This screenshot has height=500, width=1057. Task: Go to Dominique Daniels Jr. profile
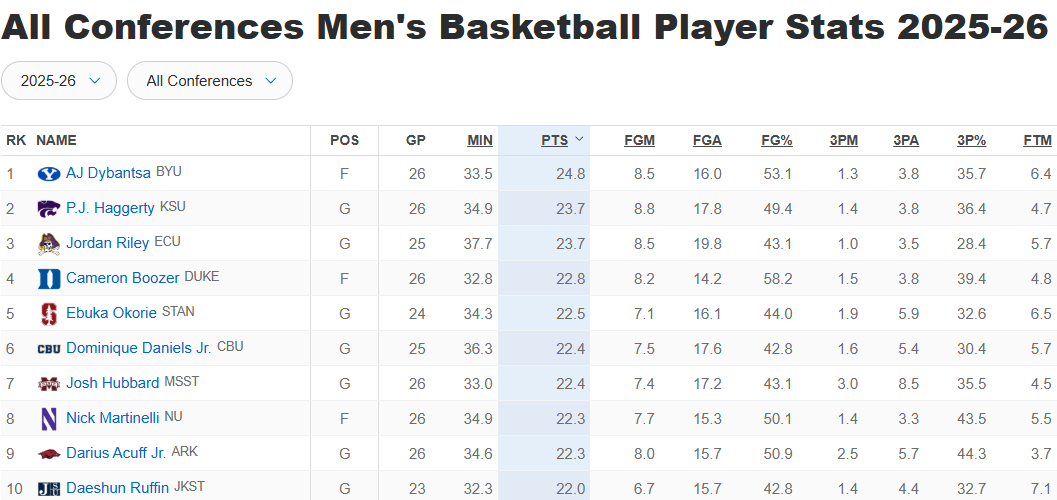pyautogui.click(x=138, y=348)
